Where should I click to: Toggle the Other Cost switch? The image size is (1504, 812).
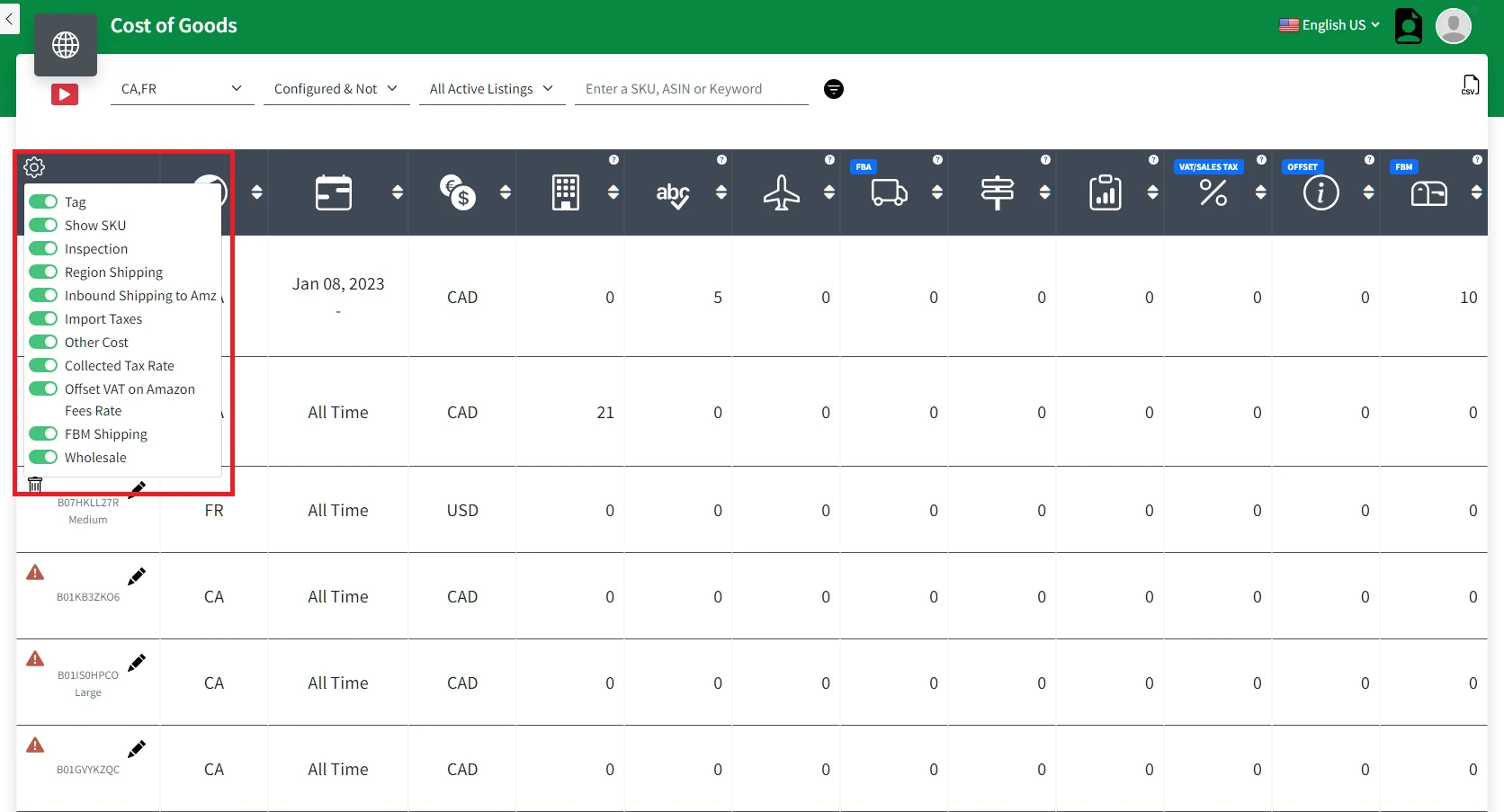tap(43, 342)
